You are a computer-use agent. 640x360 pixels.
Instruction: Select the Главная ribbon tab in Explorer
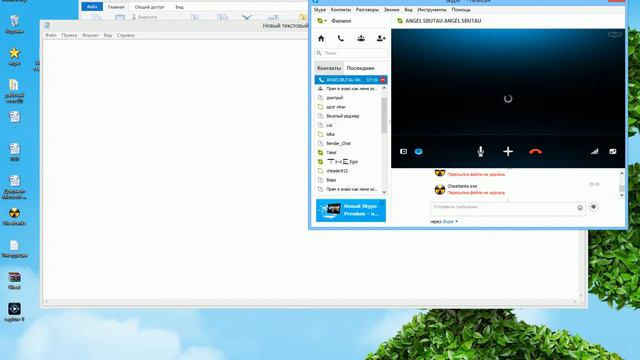click(x=116, y=7)
